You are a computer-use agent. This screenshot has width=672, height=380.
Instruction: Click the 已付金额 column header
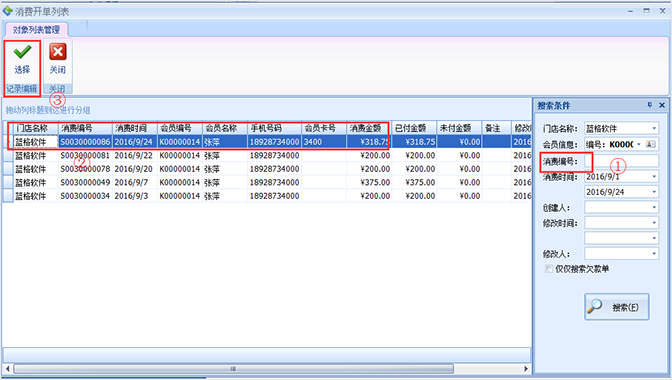pos(414,128)
